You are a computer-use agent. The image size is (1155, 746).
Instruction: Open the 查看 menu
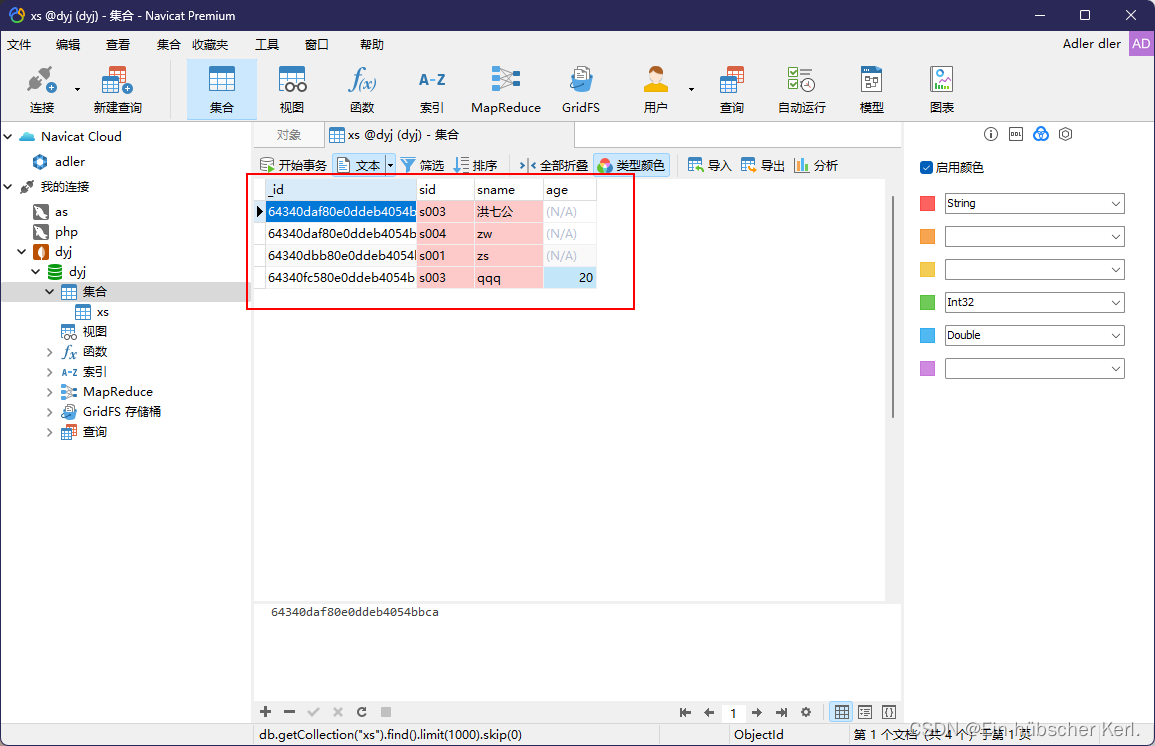(118, 45)
